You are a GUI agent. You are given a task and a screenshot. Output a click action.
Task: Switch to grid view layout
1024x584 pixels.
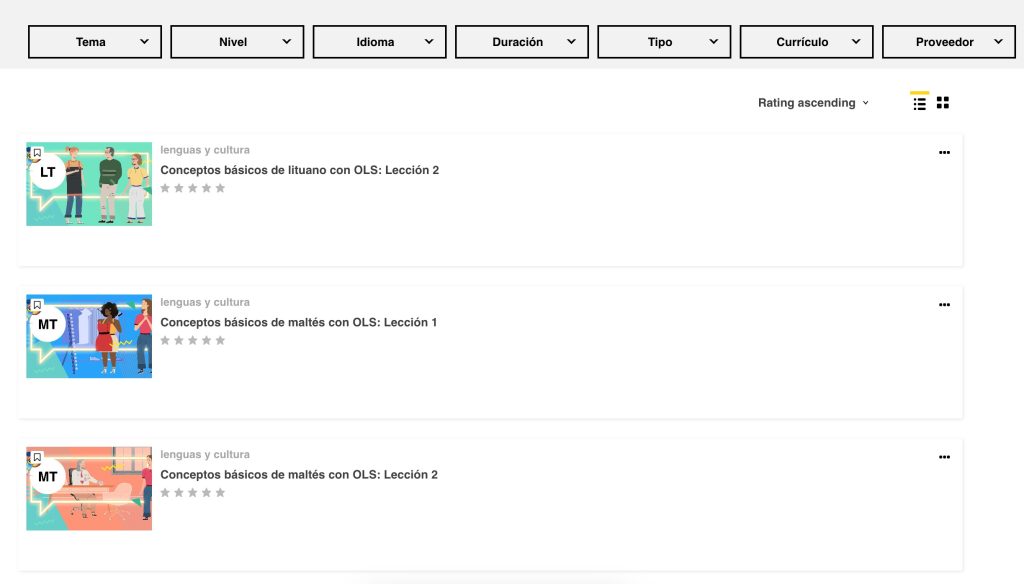(x=942, y=103)
